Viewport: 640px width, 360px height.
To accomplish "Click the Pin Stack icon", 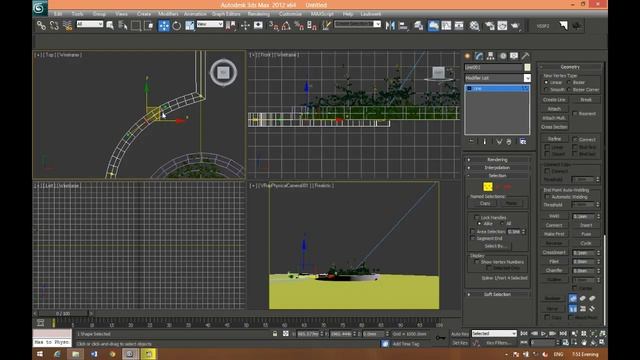I will [x=471, y=141].
